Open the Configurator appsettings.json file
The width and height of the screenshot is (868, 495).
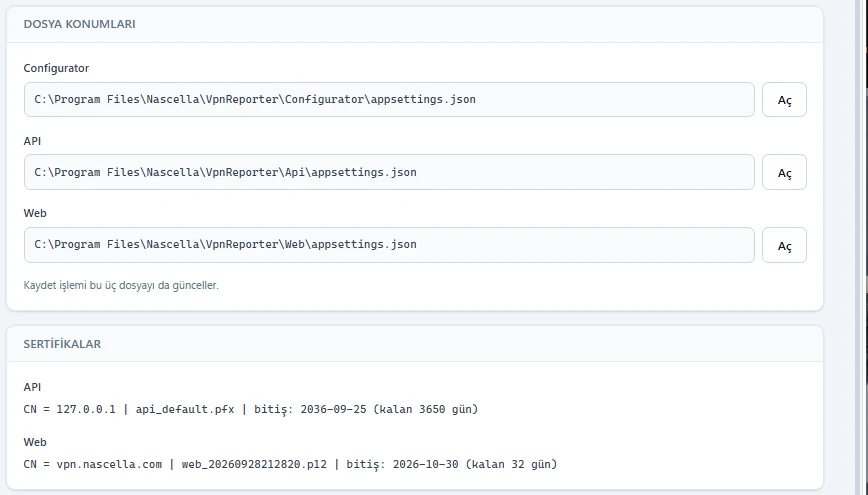click(784, 100)
